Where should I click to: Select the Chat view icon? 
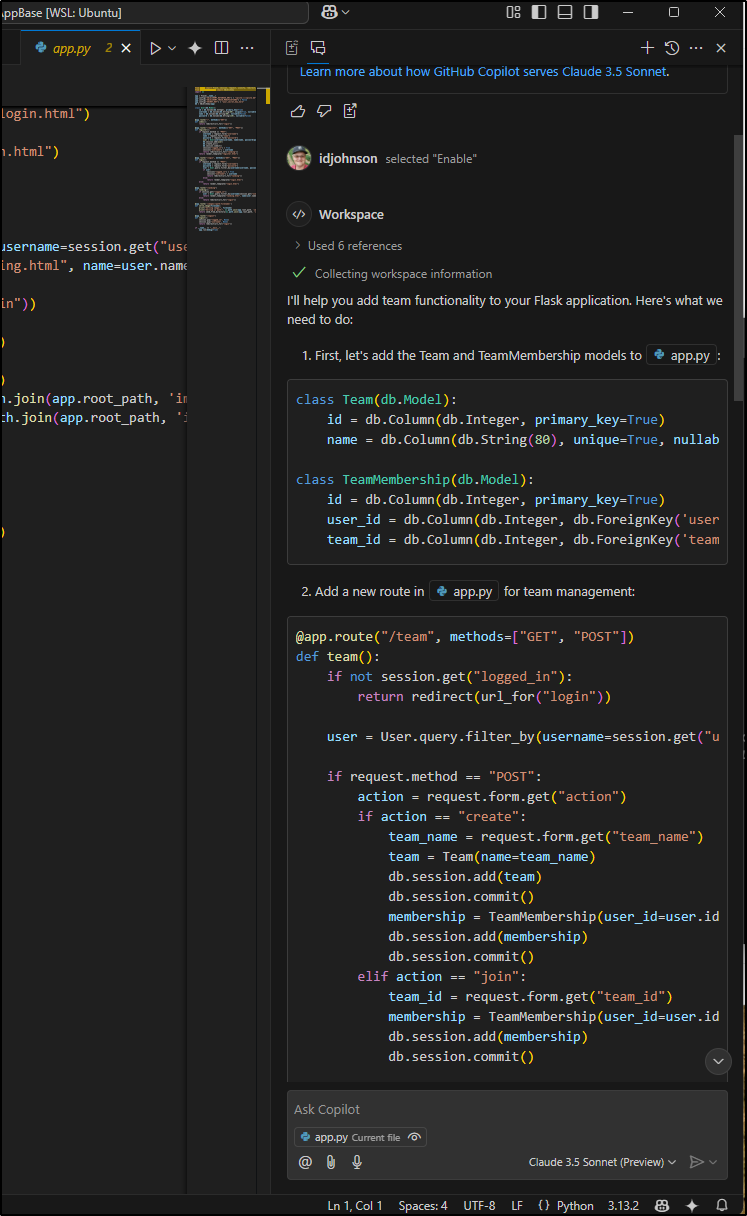pyautogui.click(x=318, y=47)
